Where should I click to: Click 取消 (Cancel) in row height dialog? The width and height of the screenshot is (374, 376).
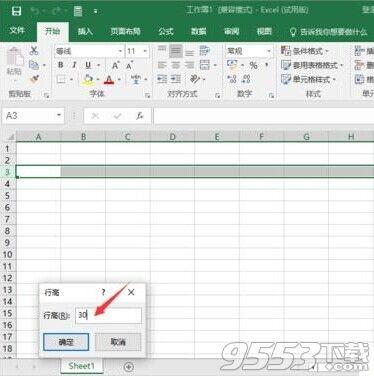[x=118, y=342]
